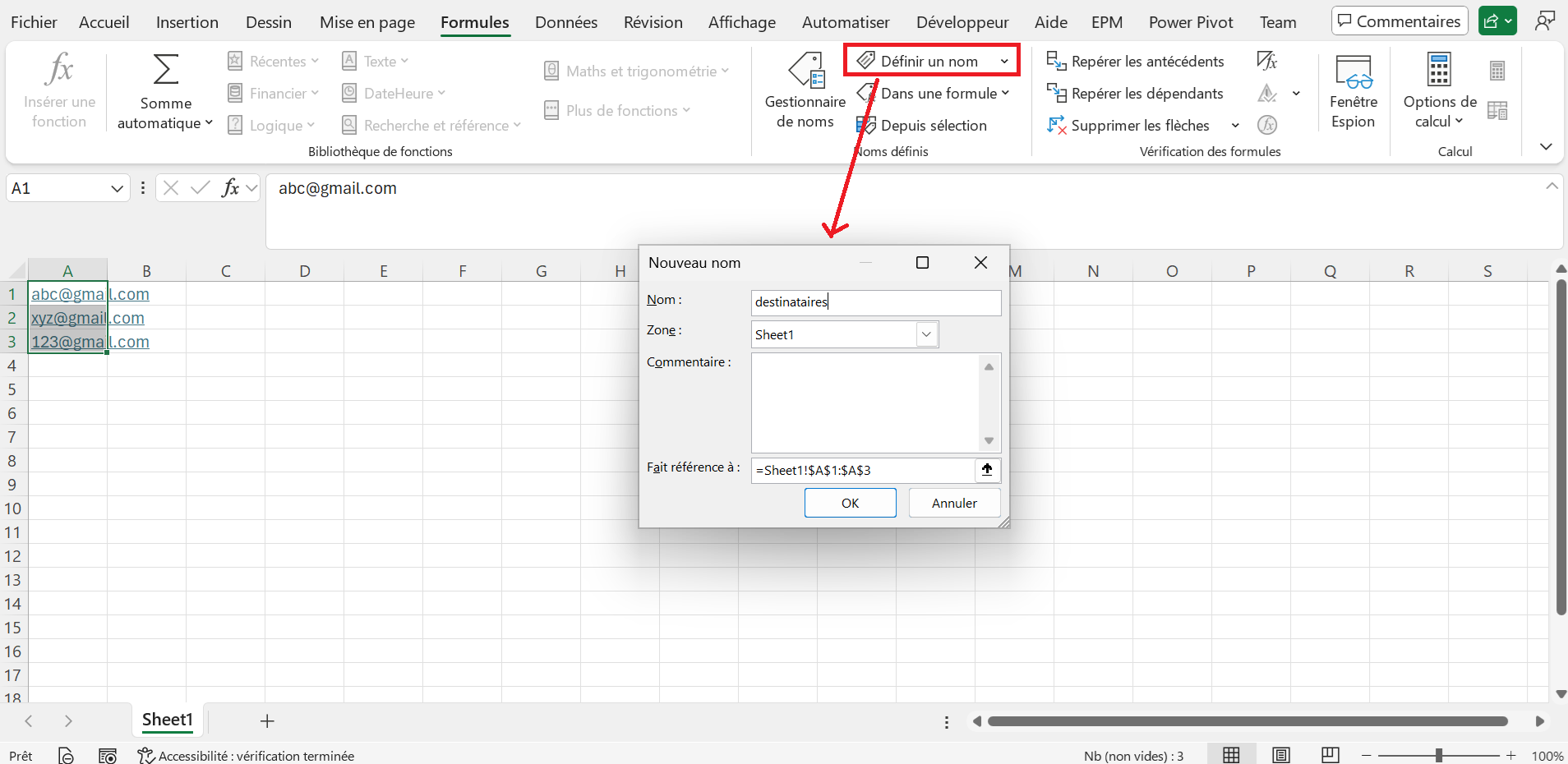Viewport: 1568px width, 764px height.
Task: Confirm formula bar entry with checkmark icon
Action: (x=201, y=188)
